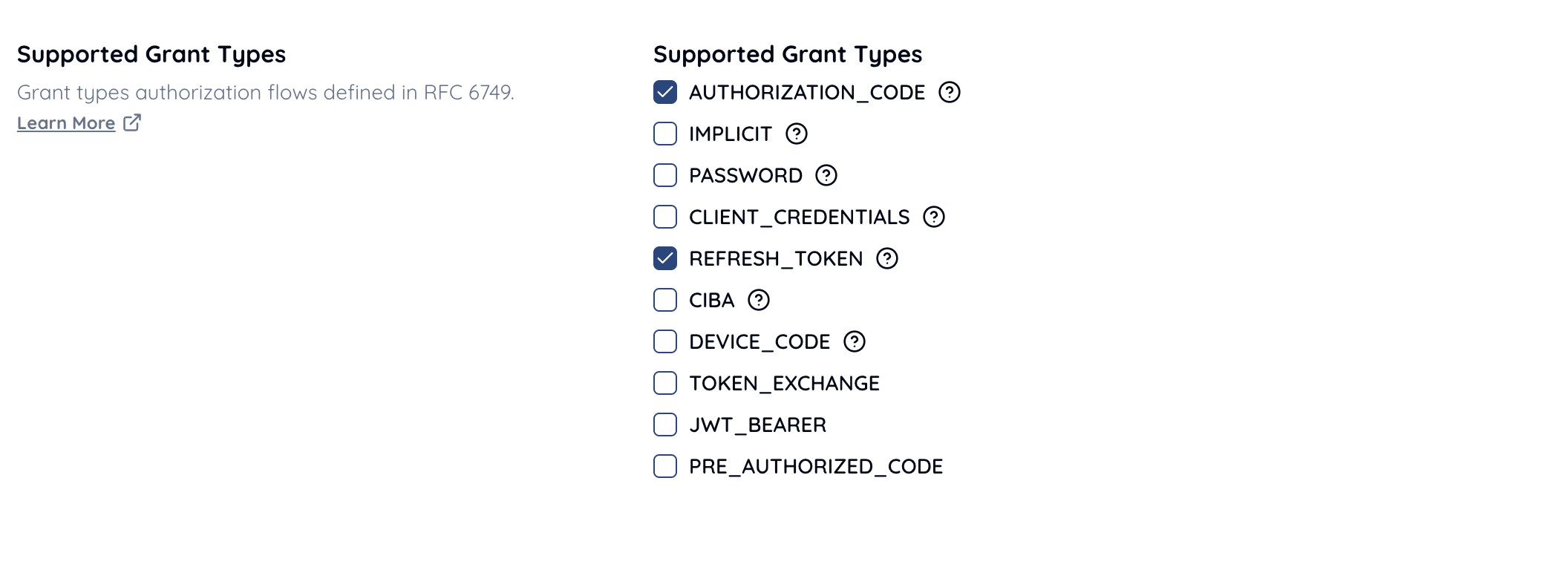Enable the IMPLICIT grant type checkbox
This screenshot has height=570, width=1568.
(x=665, y=134)
